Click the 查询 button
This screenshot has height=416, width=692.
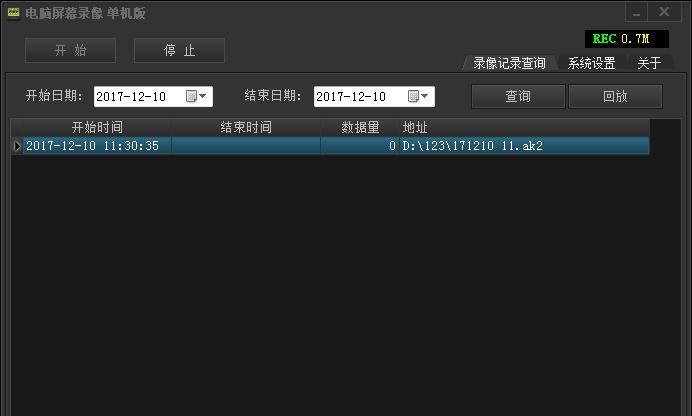click(x=518, y=96)
